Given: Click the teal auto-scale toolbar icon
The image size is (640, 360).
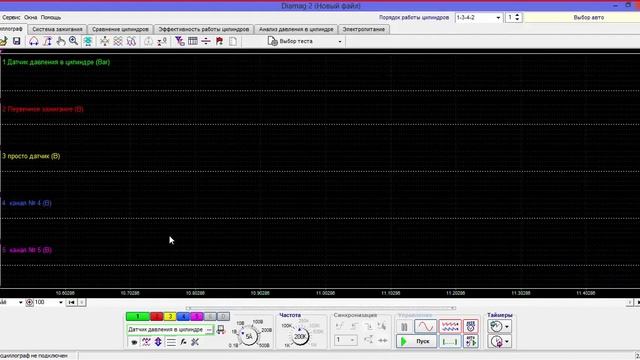Looking at the screenshot, I should coord(88,41).
